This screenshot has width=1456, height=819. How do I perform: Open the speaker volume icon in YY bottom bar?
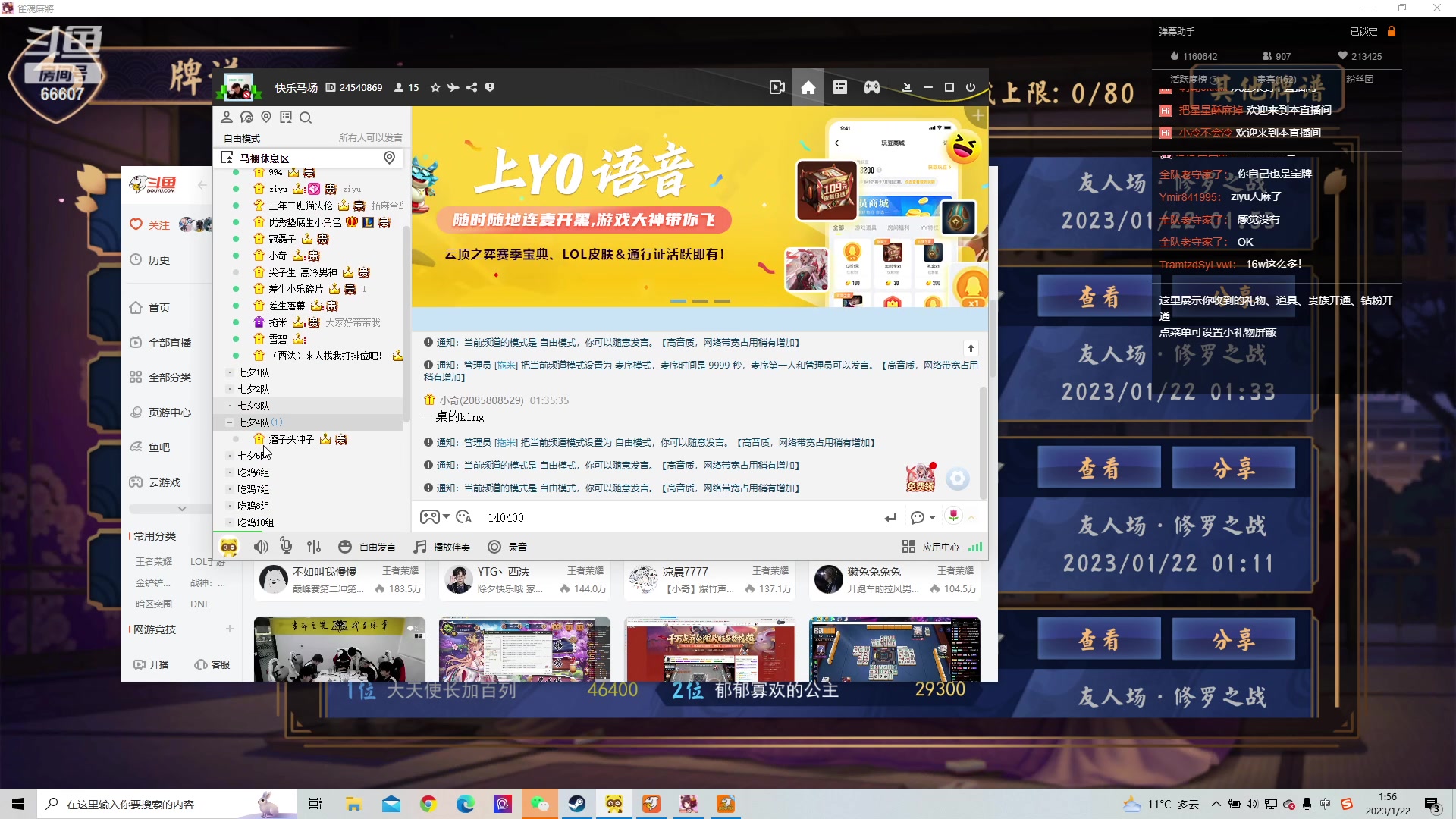click(261, 547)
